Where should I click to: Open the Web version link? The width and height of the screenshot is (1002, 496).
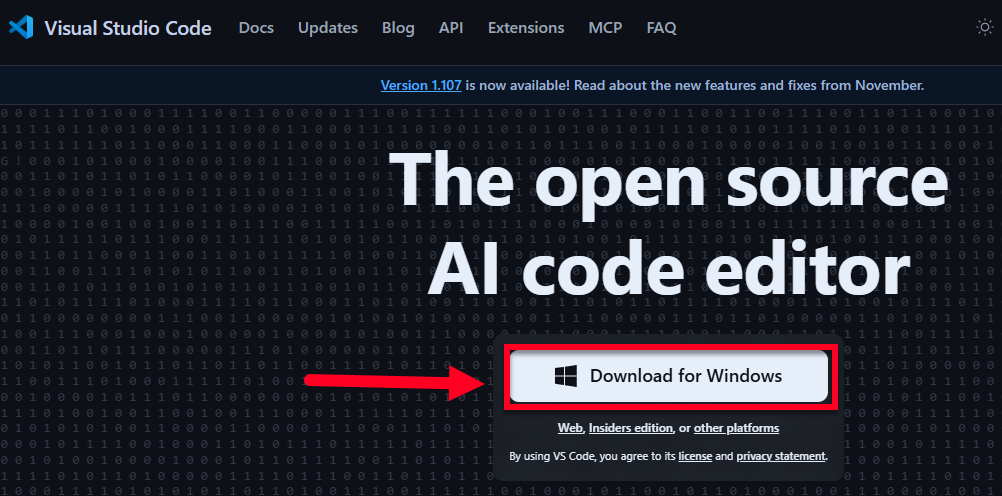(570, 428)
